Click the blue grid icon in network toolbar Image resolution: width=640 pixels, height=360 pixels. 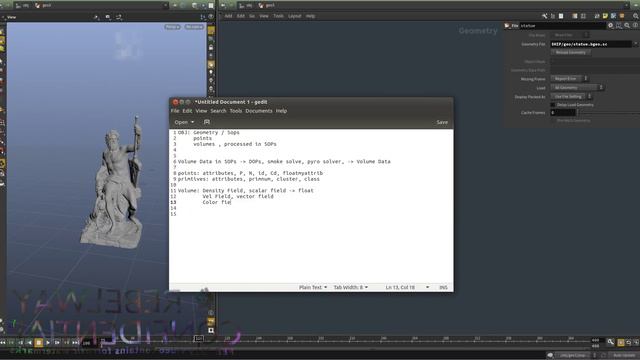tap(613, 16)
